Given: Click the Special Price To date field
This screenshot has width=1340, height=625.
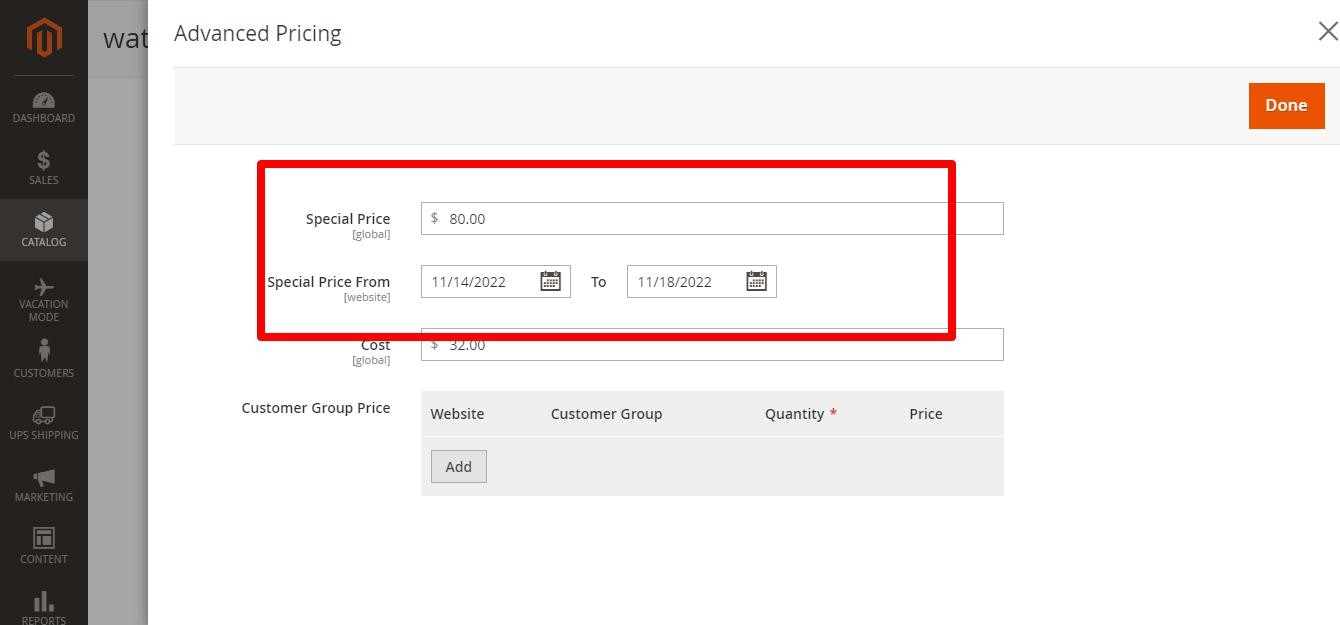Looking at the screenshot, I should pyautogui.click(x=701, y=281).
